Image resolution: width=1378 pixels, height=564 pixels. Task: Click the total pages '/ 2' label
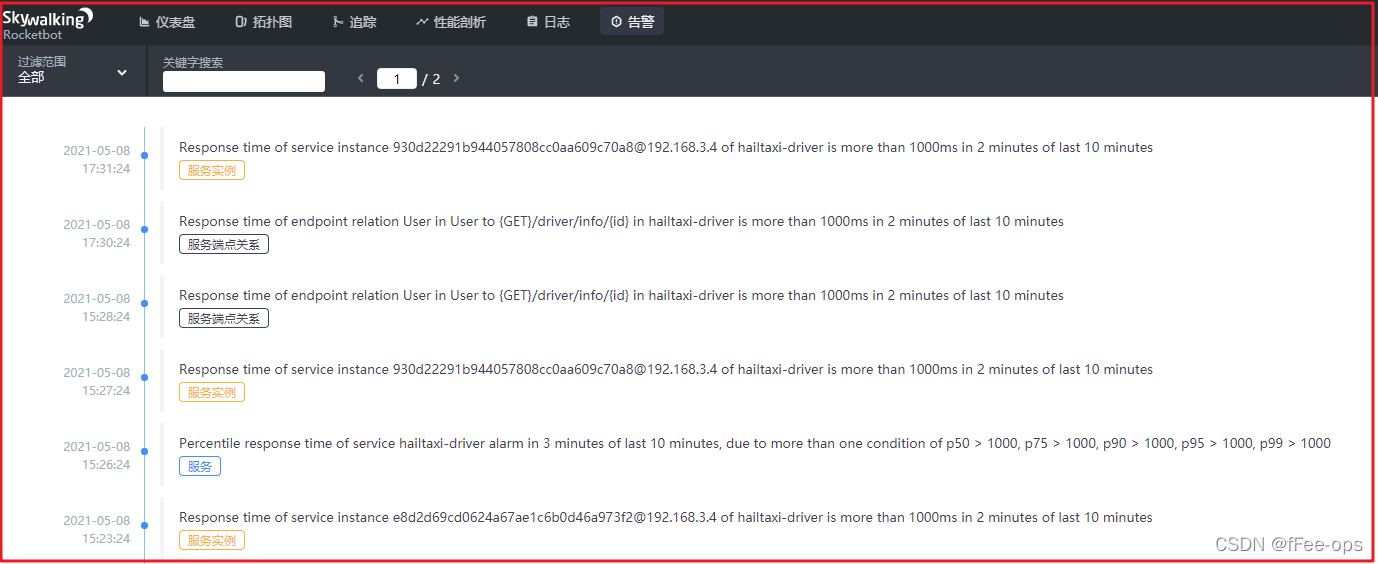(x=431, y=79)
